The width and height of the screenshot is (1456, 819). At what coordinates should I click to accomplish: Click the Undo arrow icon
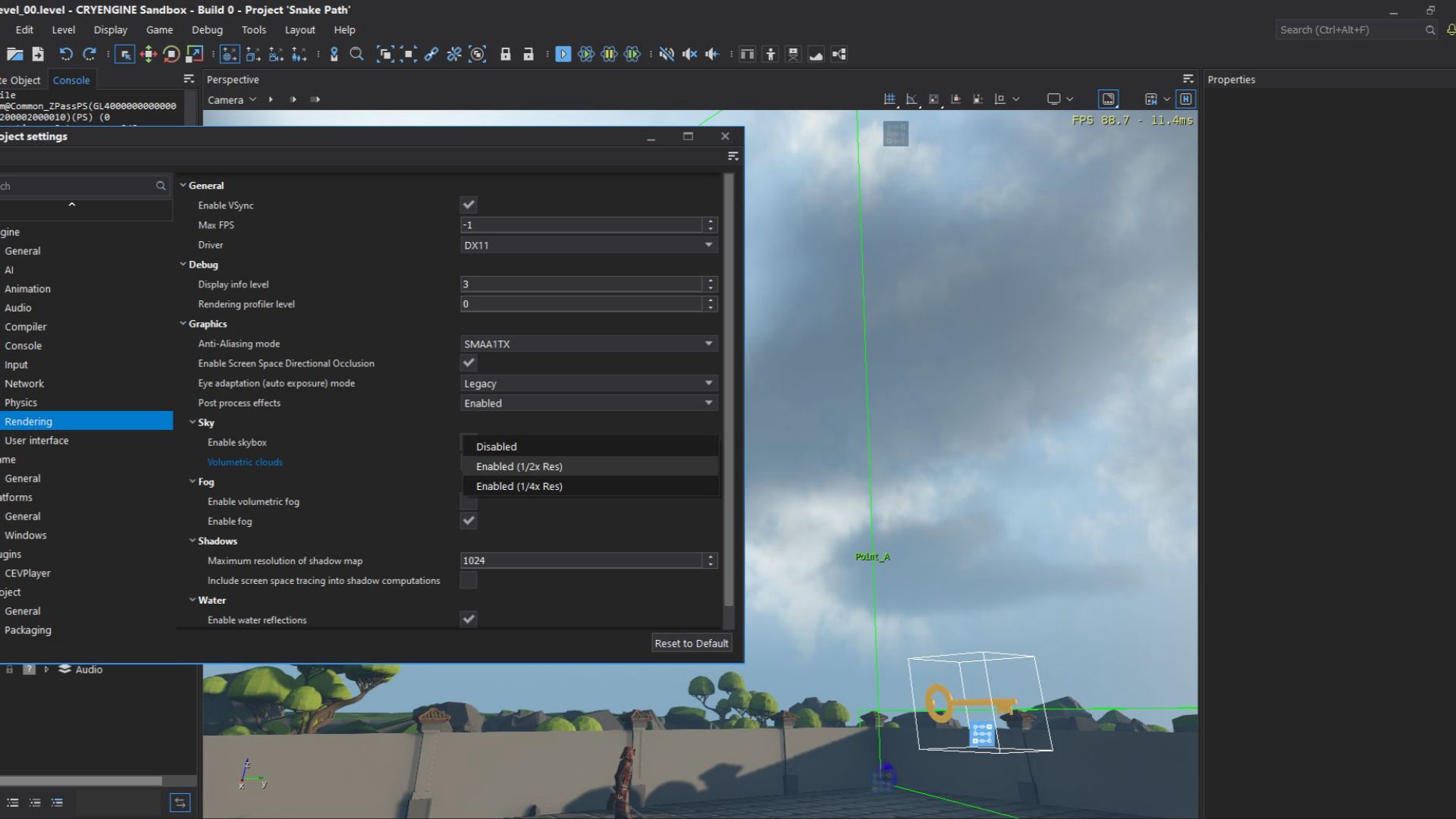[66, 54]
